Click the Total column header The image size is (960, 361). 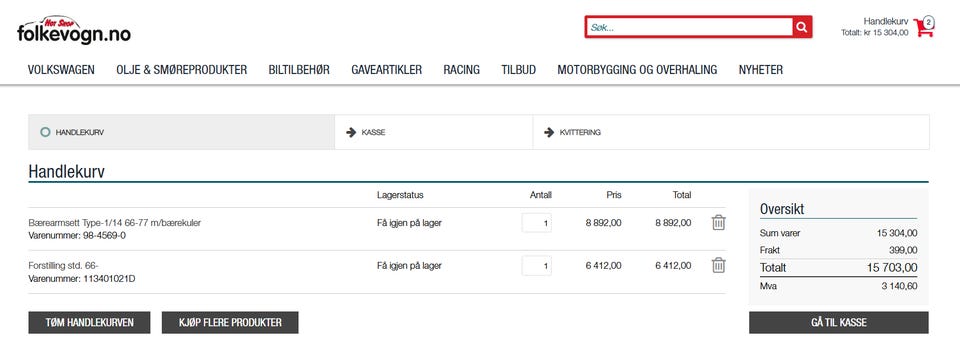click(x=681, y=195)
